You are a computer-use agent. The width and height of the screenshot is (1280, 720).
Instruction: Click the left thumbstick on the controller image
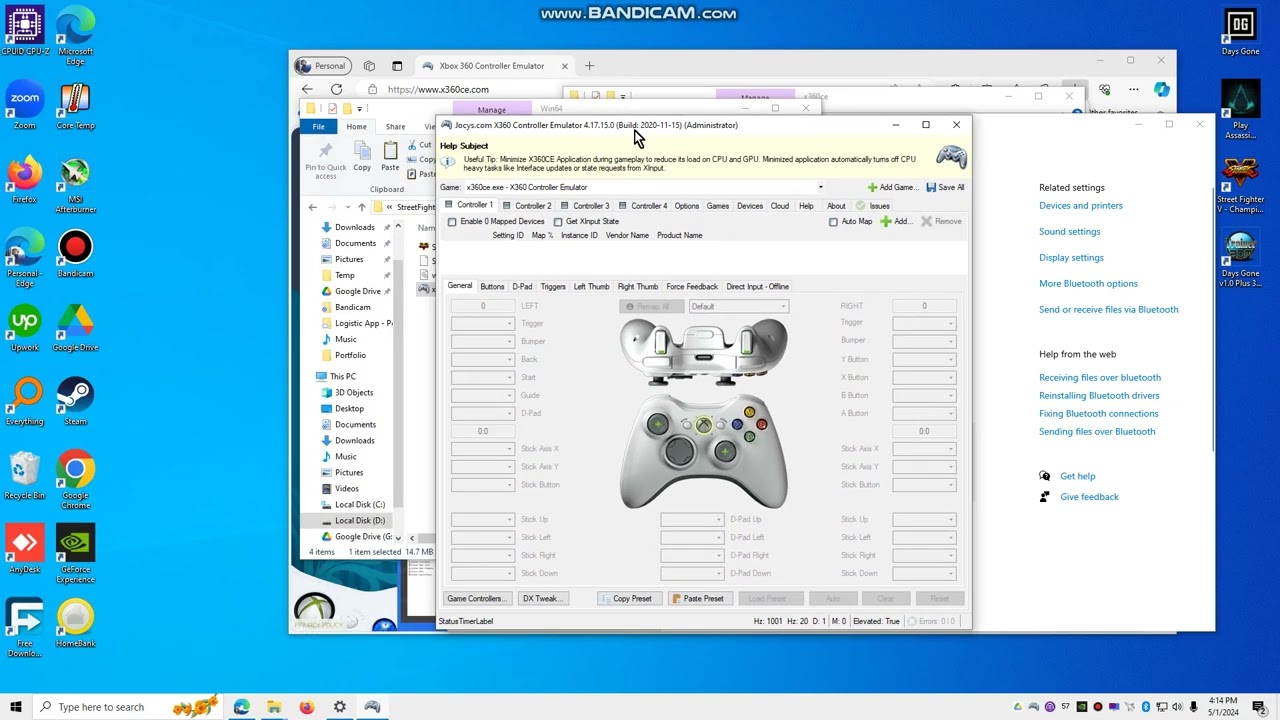tap(657, 425)
